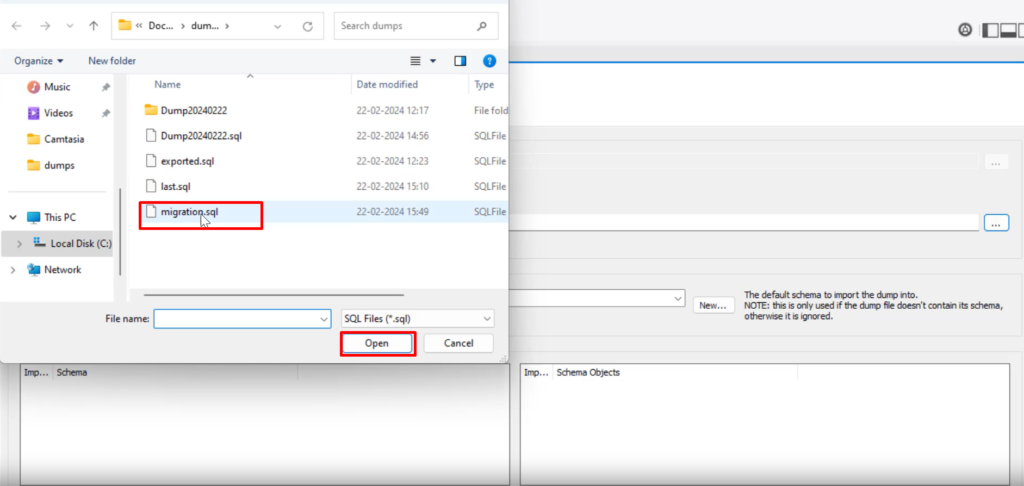
Task: Click the Open button
Action: pyautogui.click(x=377, y=343)
